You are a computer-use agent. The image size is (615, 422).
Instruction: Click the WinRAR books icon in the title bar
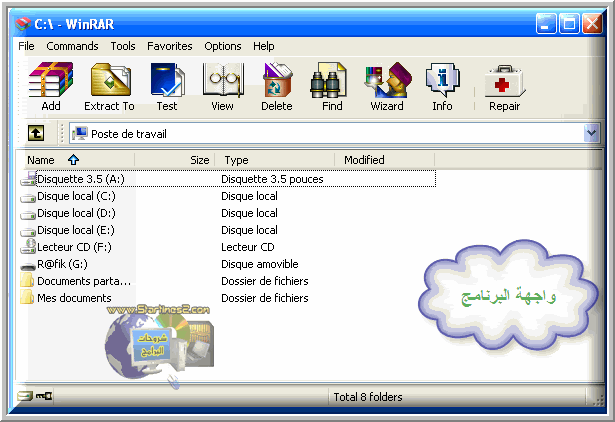click(x=23, y=24)
